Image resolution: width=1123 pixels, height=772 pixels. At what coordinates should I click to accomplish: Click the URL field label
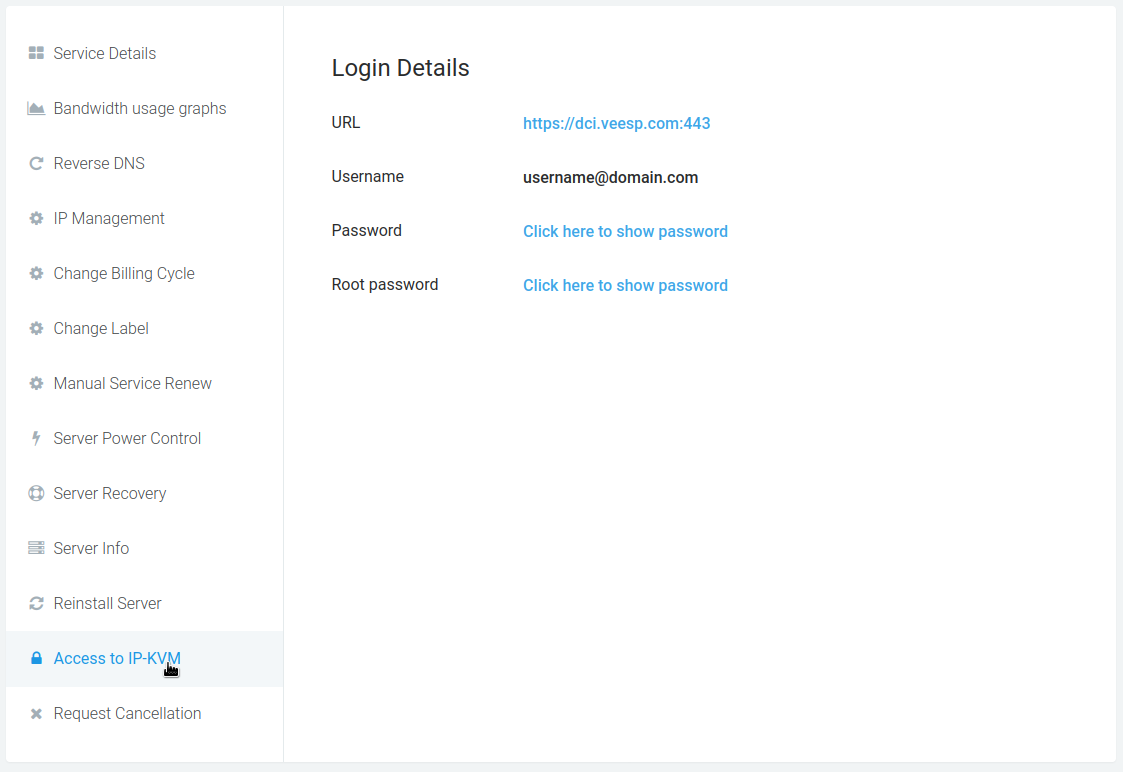[346, 122]
